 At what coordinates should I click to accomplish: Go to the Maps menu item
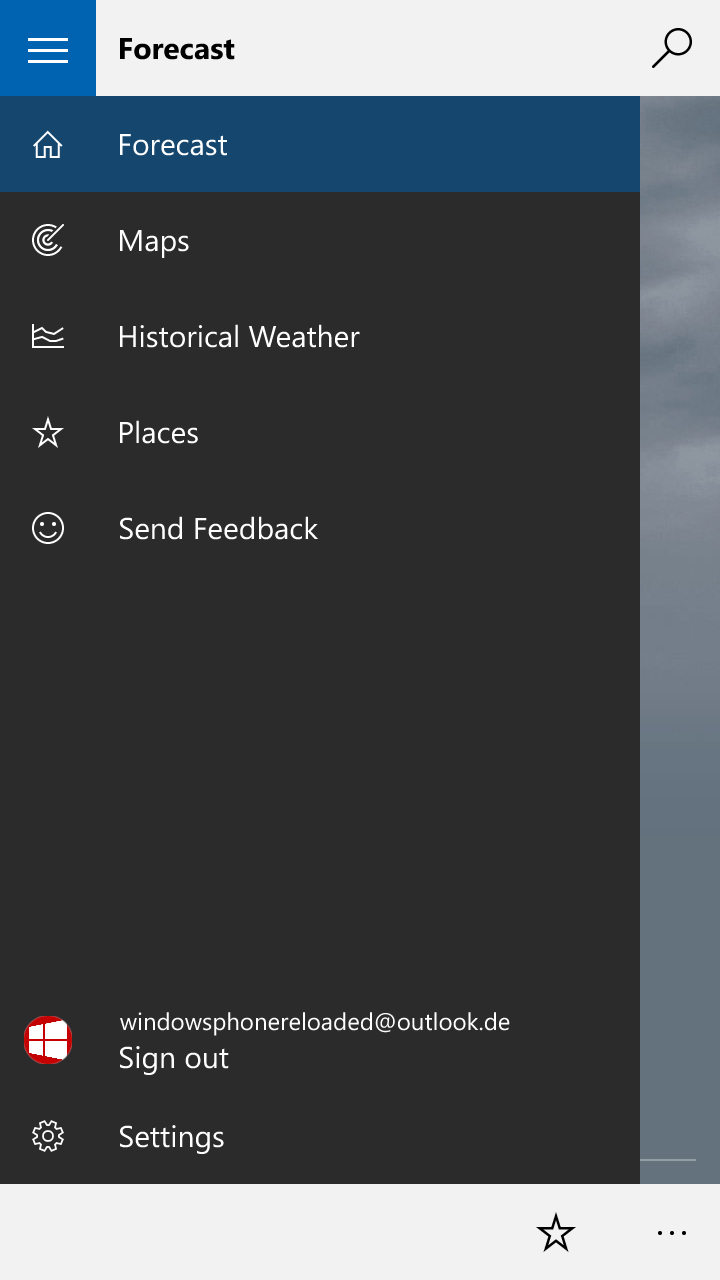pos(320,240)
